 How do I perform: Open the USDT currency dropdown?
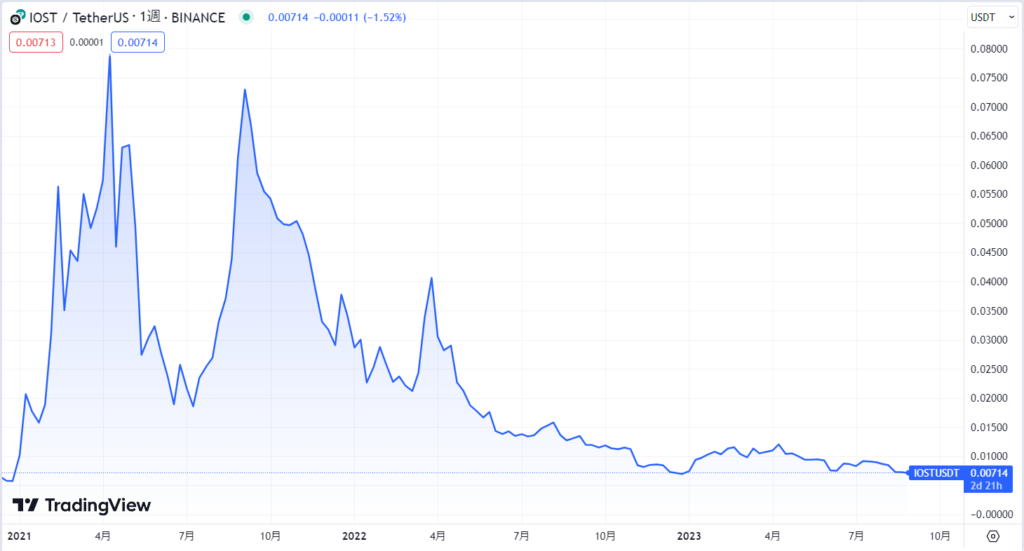click(x=992, y=18)
